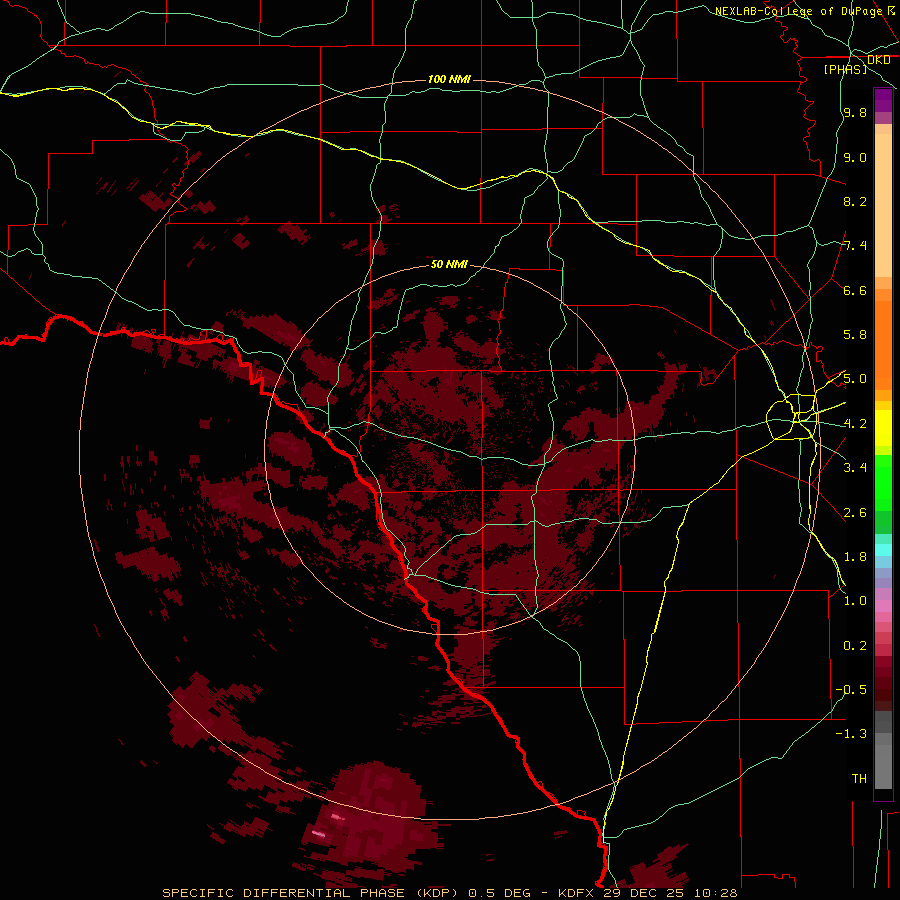Click the 9.8 scale value
The width and height of the screenshot is (900, 900).
(855, 113)
